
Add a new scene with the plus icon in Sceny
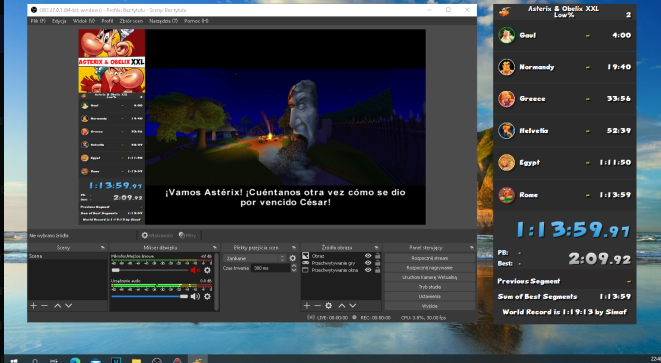click(34, 306)
